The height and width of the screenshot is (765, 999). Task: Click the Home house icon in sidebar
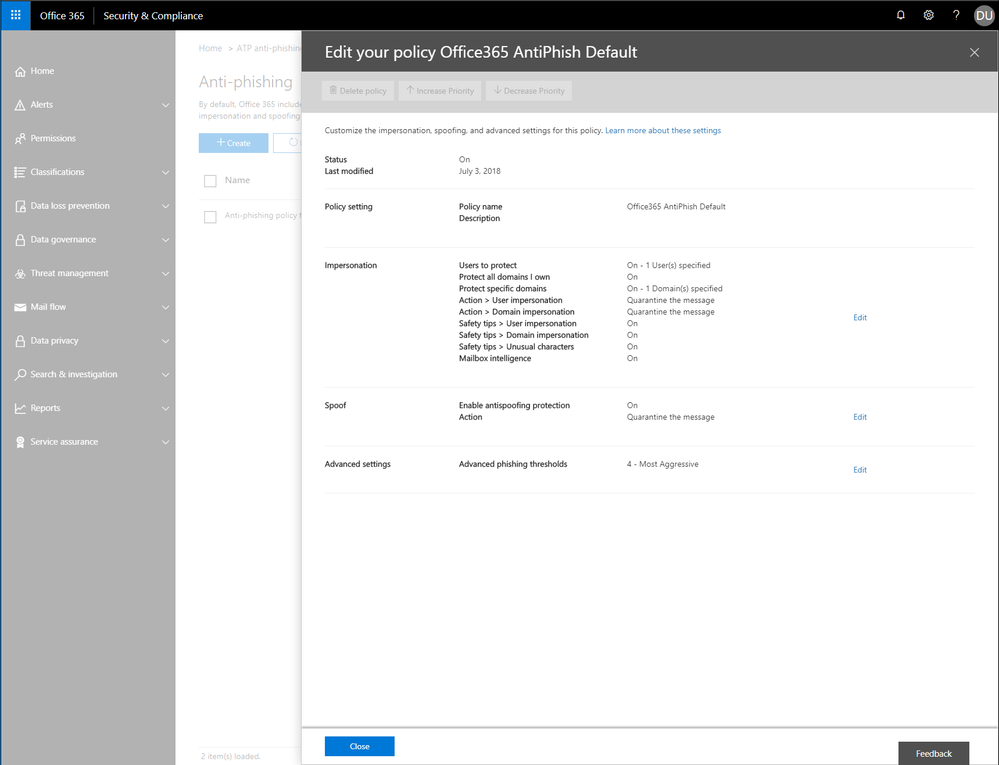tap(20, 71)
